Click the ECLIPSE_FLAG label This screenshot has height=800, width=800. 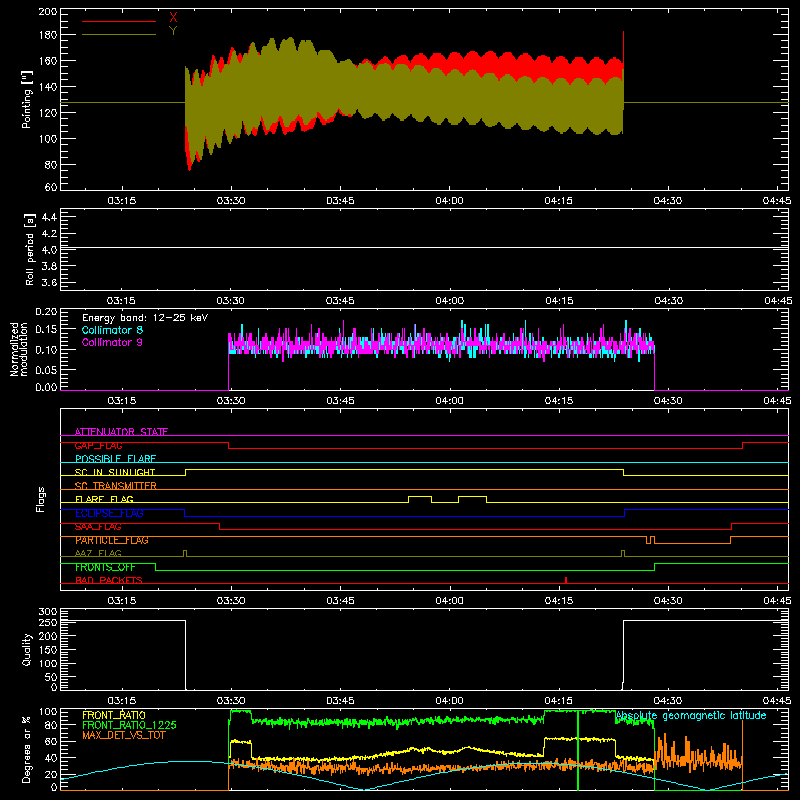coord(109,513)
